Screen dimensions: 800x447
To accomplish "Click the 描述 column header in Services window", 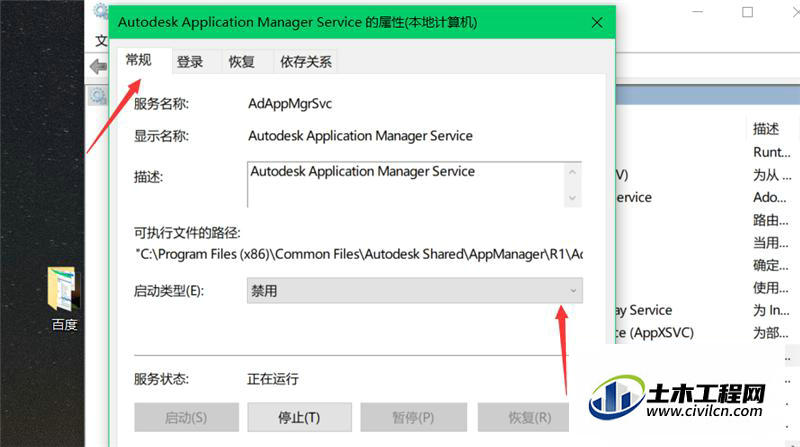I will 766,129.
